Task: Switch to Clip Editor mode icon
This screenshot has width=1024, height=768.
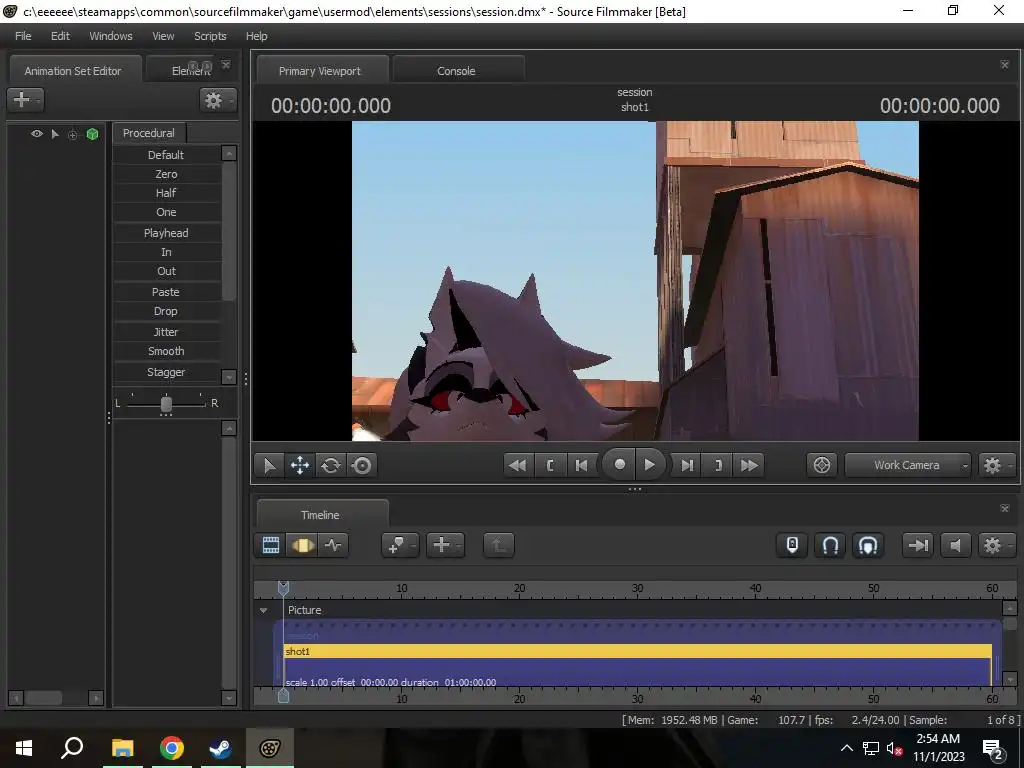Action: point(270,545)
